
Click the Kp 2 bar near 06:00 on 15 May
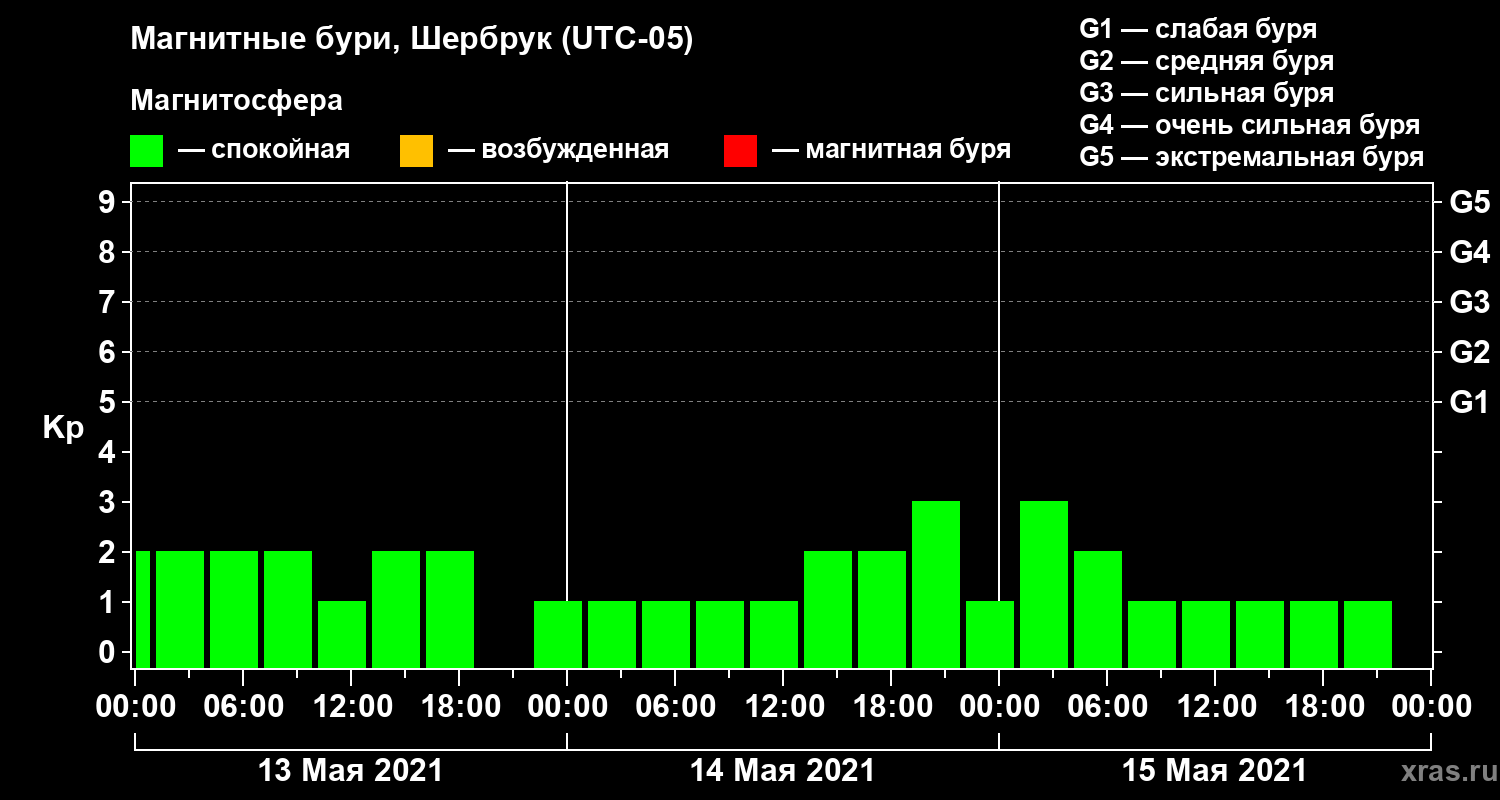point(1098,609)
